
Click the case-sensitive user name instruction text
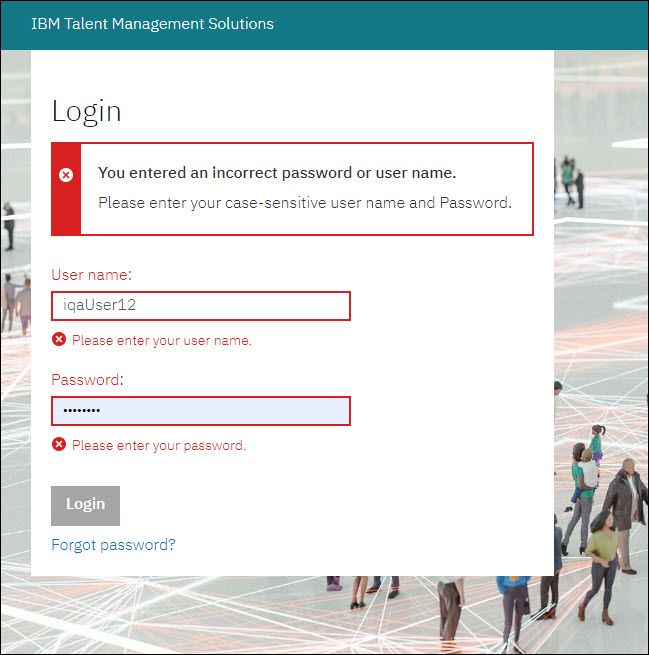304,203
